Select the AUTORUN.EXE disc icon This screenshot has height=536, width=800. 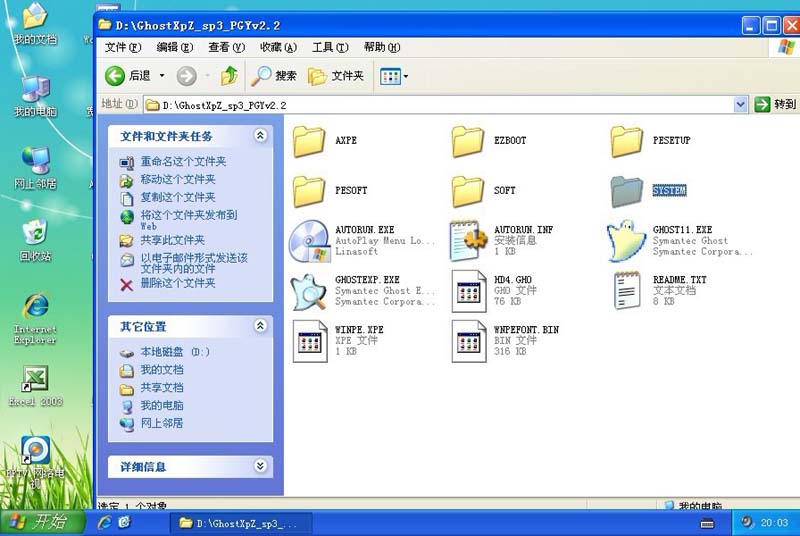(x=309, y=241)
